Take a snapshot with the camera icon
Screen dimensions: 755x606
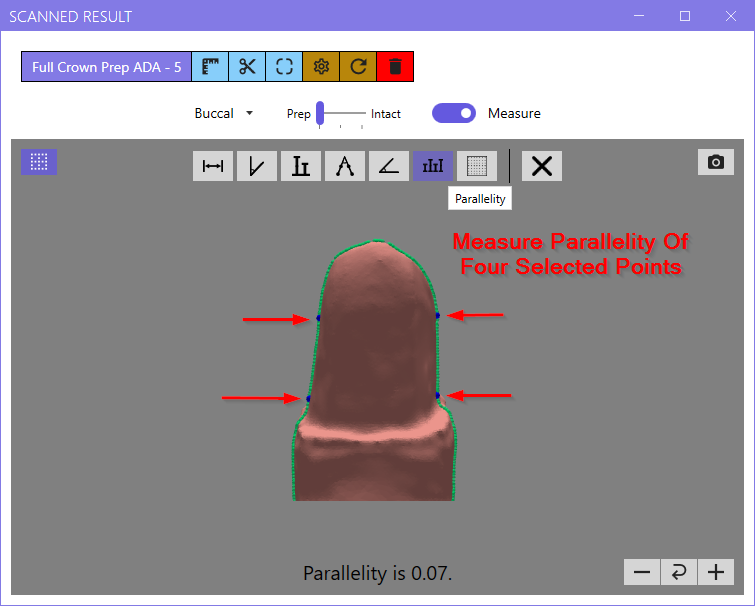pos(716,162)
